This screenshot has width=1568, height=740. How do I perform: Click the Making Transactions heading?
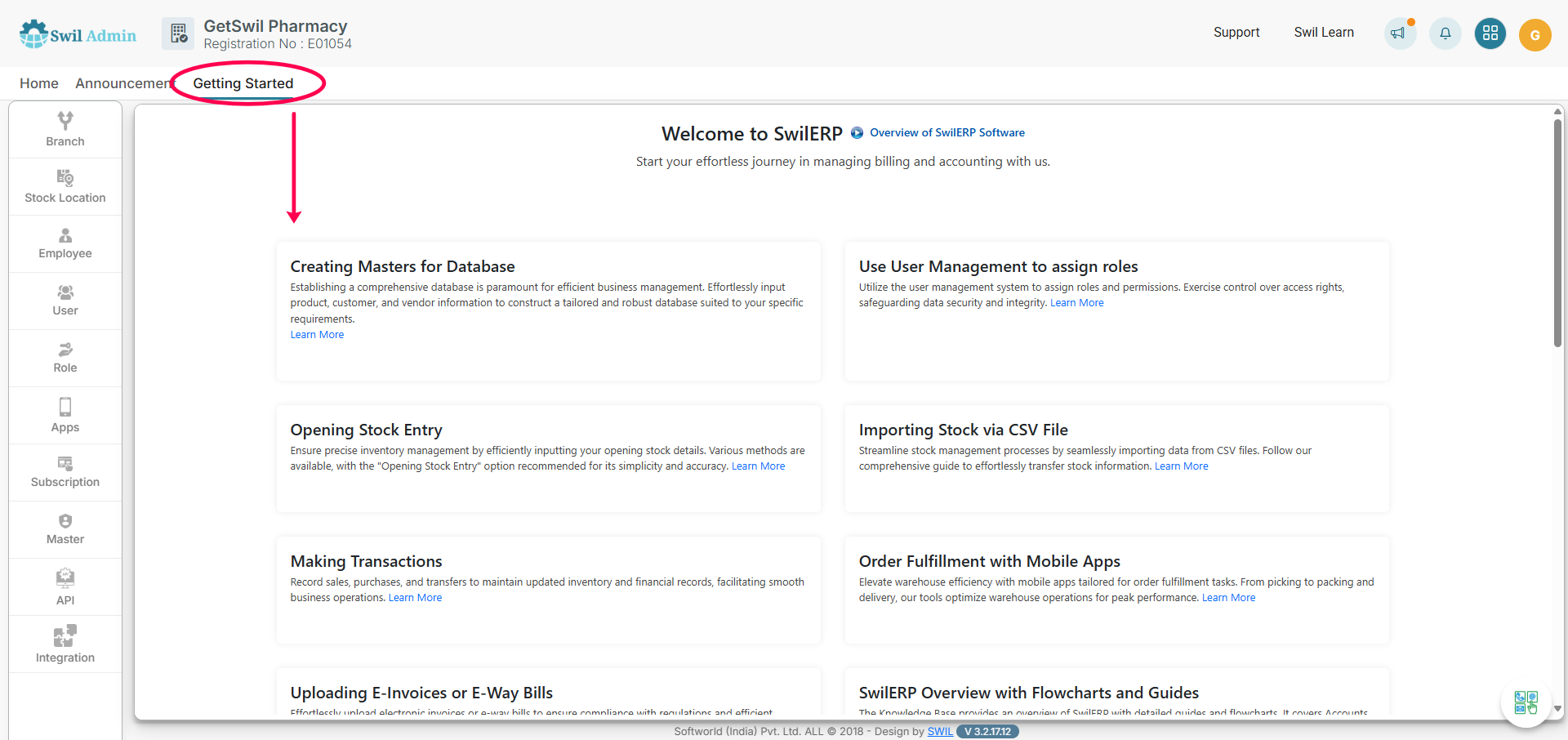(x=366, y=561)
